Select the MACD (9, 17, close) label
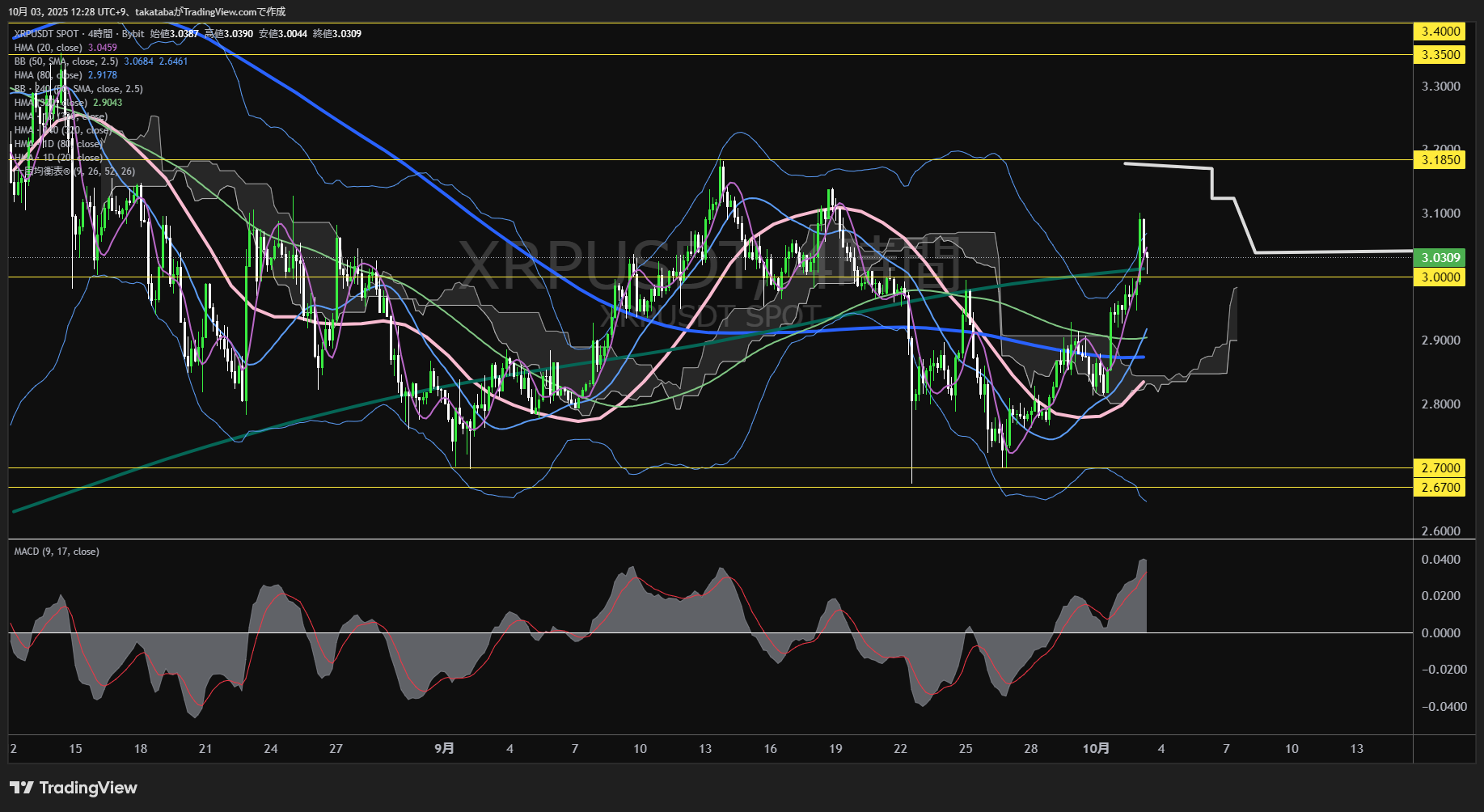Image resolution: width=1484 pixels, height=812 pixels. (x=57, y=552)
